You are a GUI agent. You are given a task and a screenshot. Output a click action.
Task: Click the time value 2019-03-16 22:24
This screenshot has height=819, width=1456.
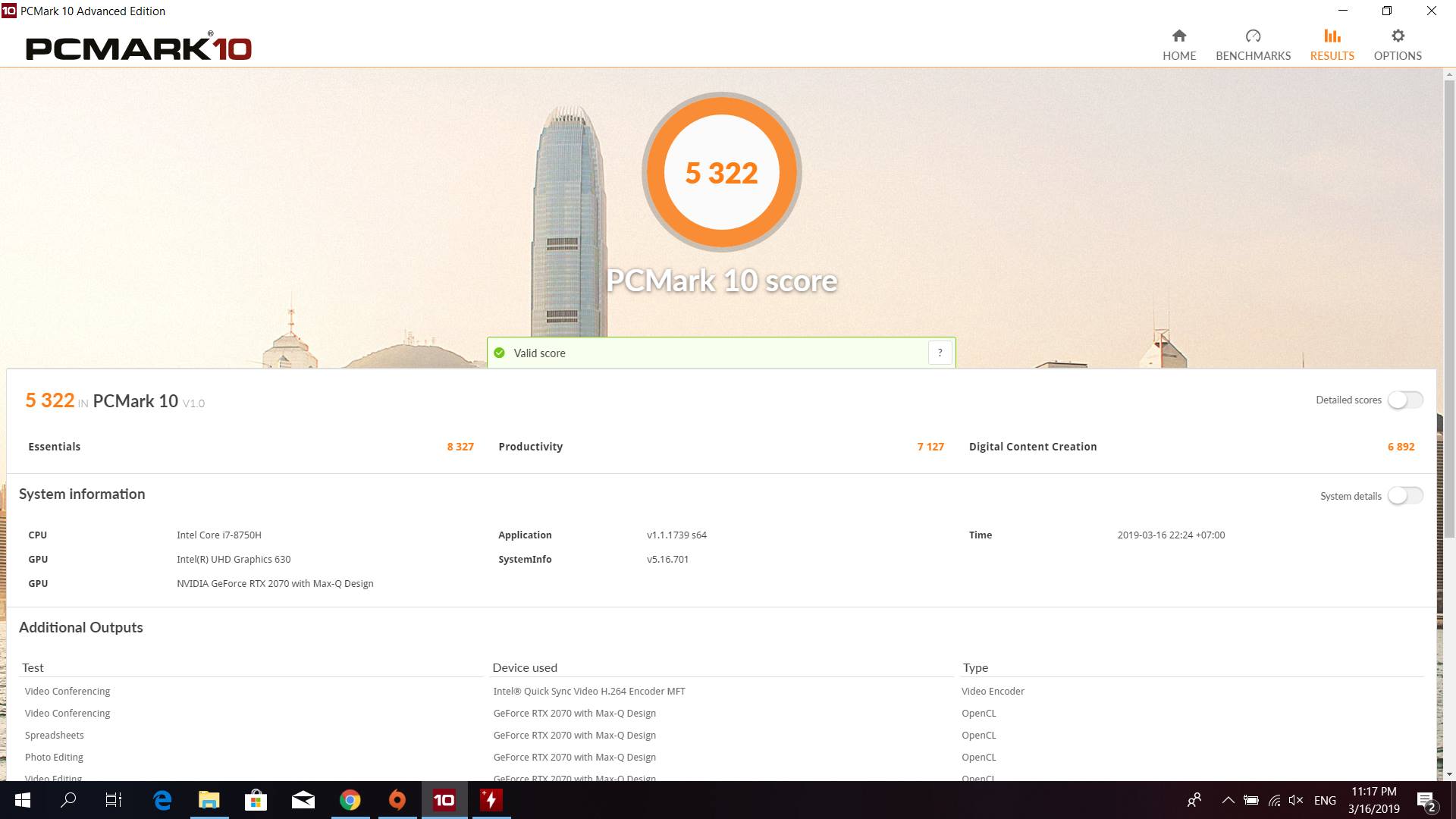[1171, 535]
